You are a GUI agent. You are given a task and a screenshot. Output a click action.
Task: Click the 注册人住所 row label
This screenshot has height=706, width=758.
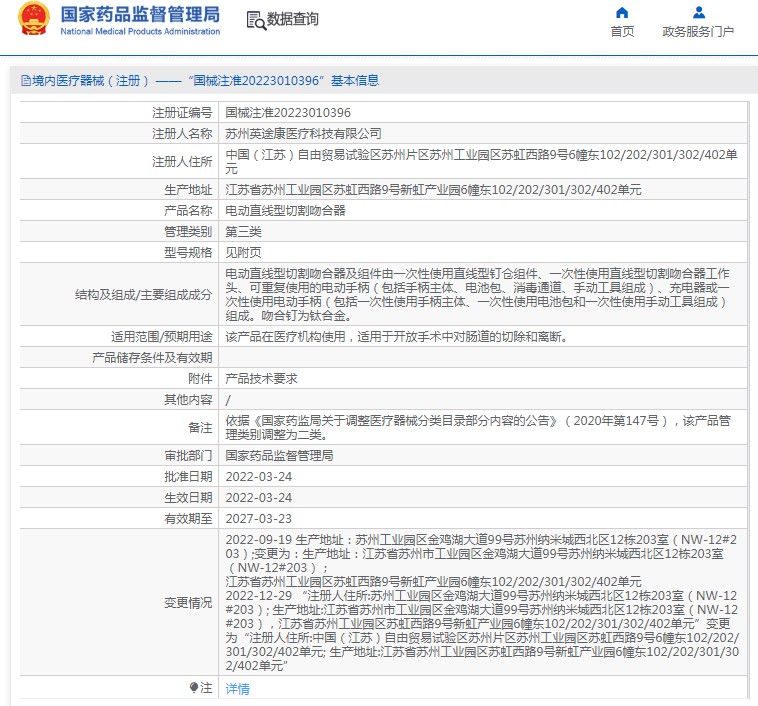pos(182,162)
